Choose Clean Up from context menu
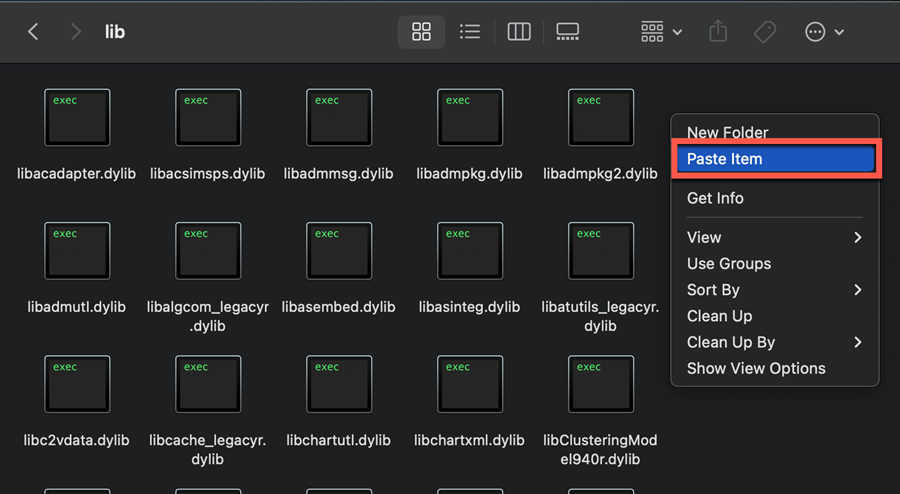The height and width of the screenshot is (494, 900). point(775,316)
